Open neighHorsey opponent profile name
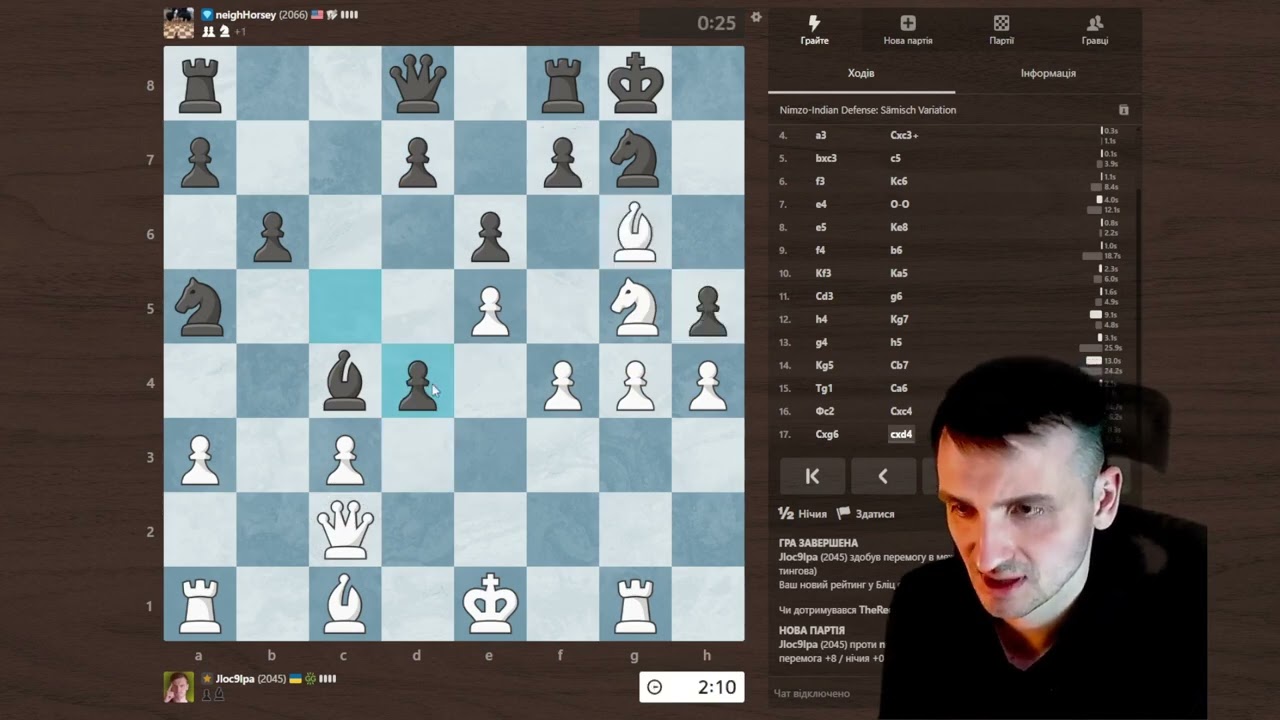The height and width of the screenshot is (720, 1280). (245, 15)
